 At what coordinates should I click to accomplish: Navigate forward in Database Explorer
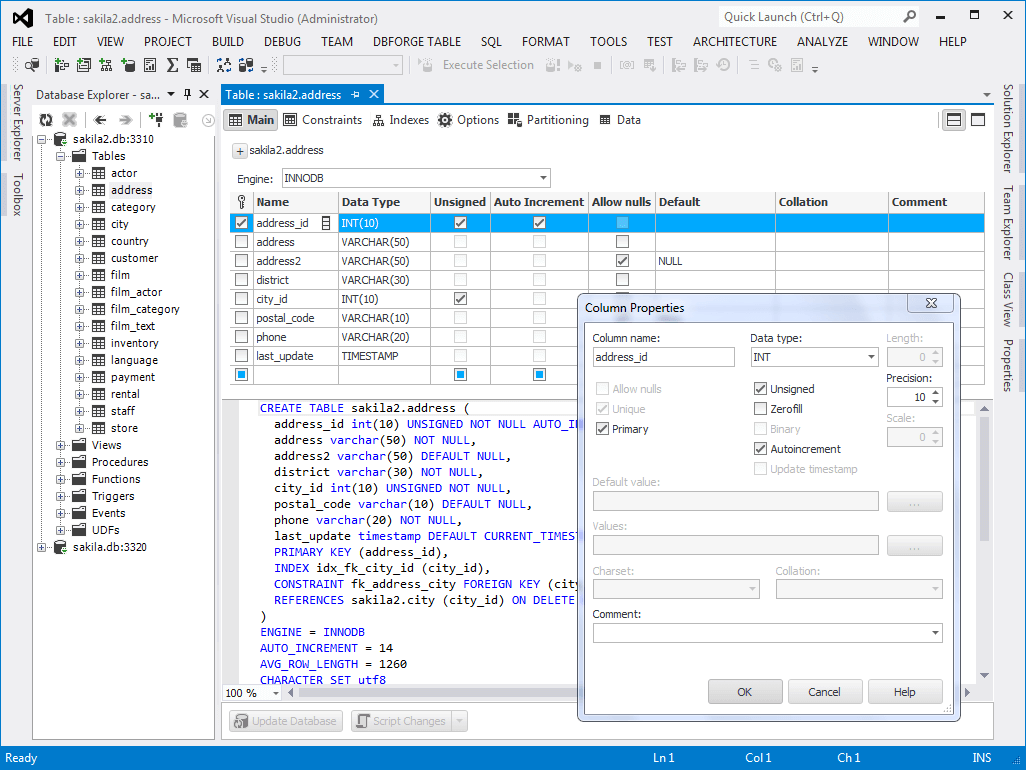[125, 120]
